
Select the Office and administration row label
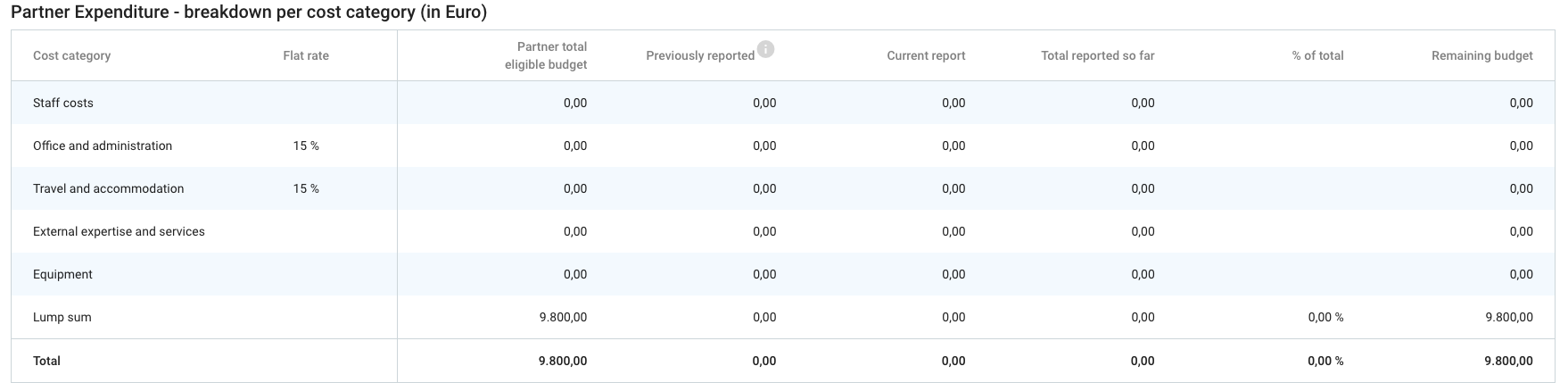tap(103, 146)
